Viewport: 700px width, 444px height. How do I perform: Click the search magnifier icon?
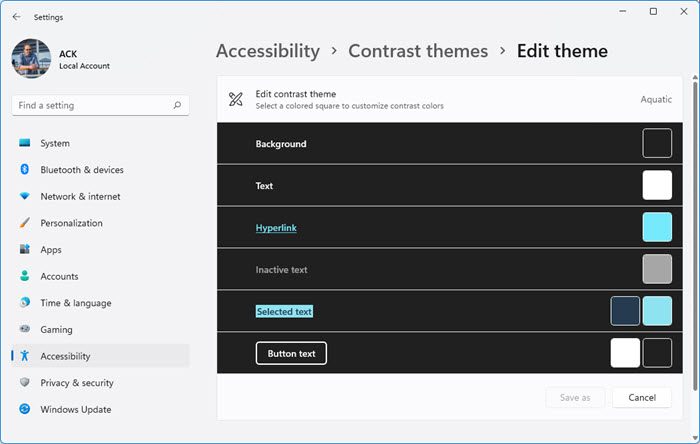[177, 105]
